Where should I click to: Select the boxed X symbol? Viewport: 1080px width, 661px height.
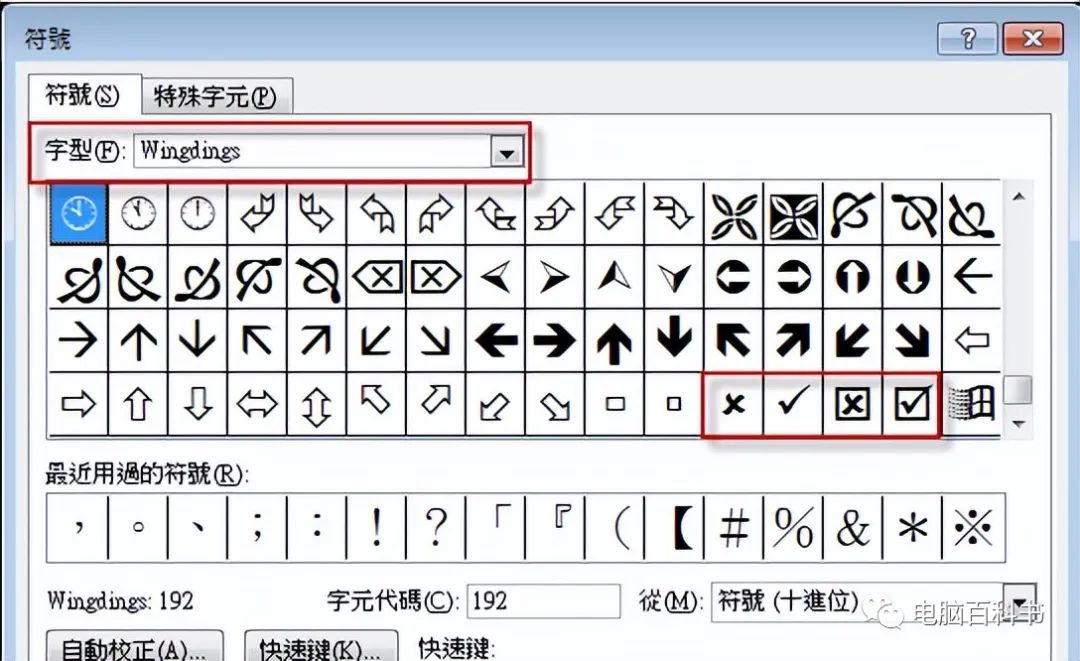(853, 403)
